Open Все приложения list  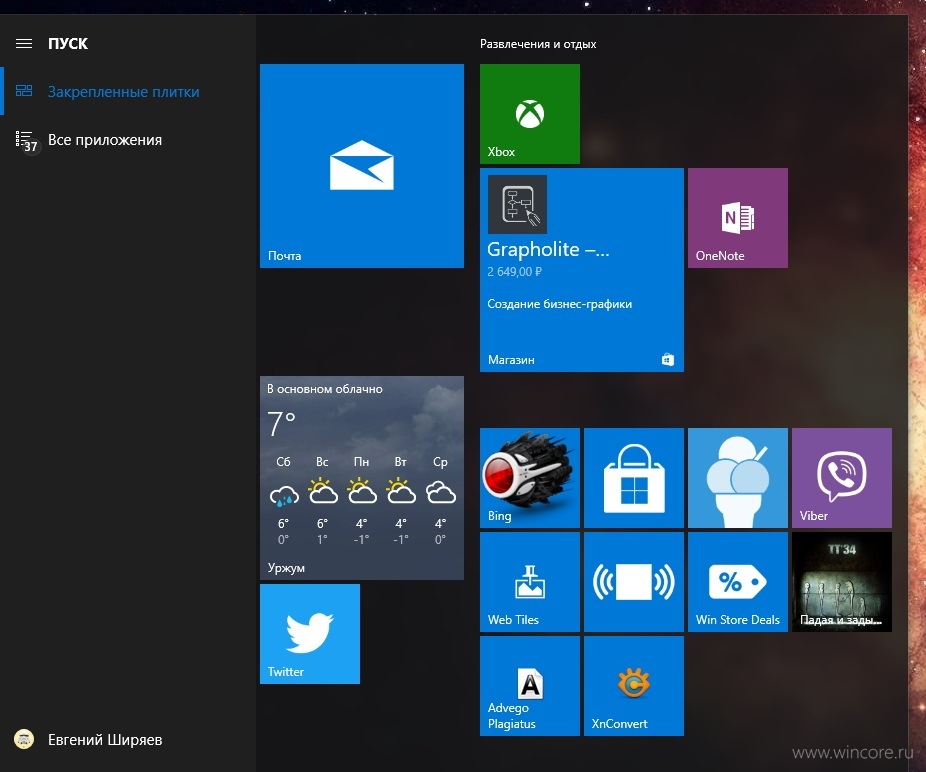105,140
